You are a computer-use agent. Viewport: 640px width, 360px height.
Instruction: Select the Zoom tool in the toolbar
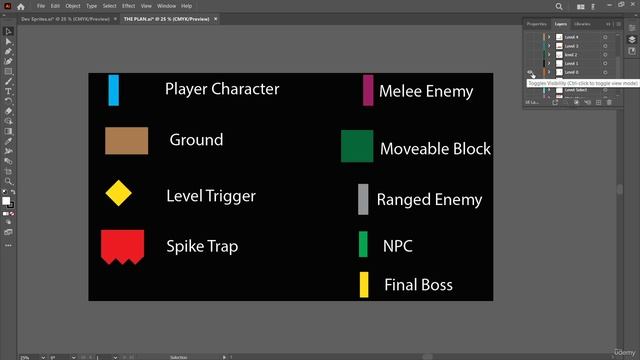click(8, 181)
